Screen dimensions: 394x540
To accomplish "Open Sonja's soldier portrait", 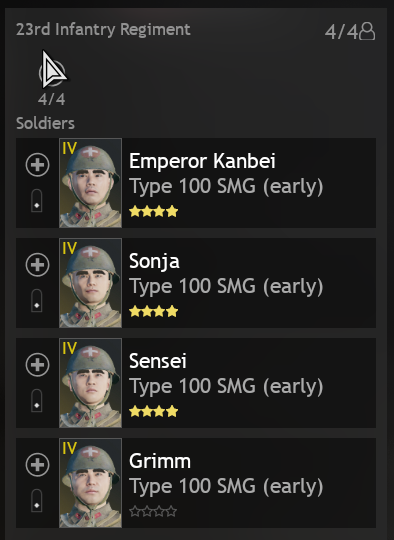I will [90, 283].
